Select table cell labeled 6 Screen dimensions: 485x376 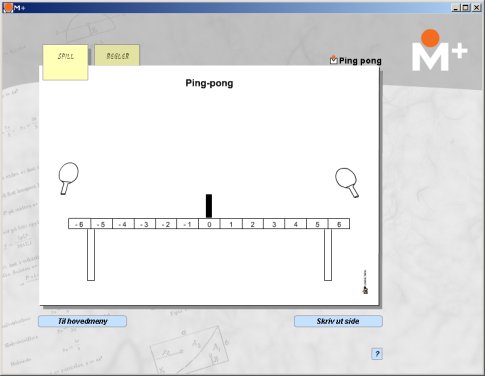[339, 224]
